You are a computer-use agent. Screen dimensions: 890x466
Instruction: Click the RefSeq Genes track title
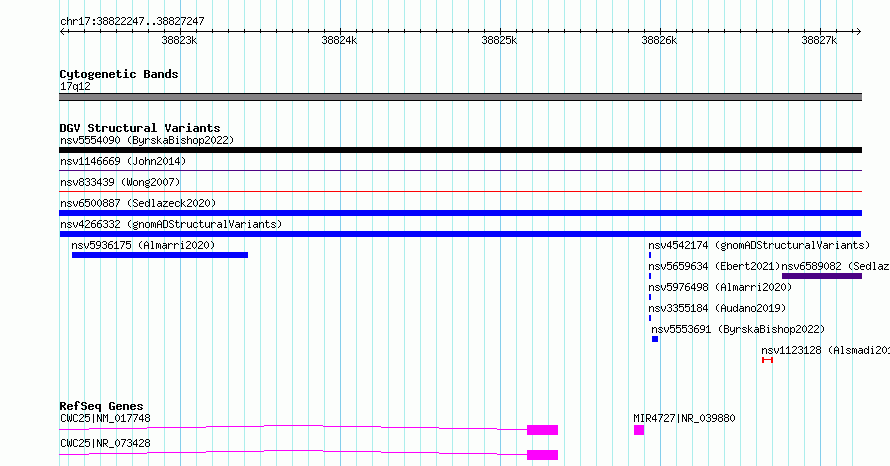101,406
